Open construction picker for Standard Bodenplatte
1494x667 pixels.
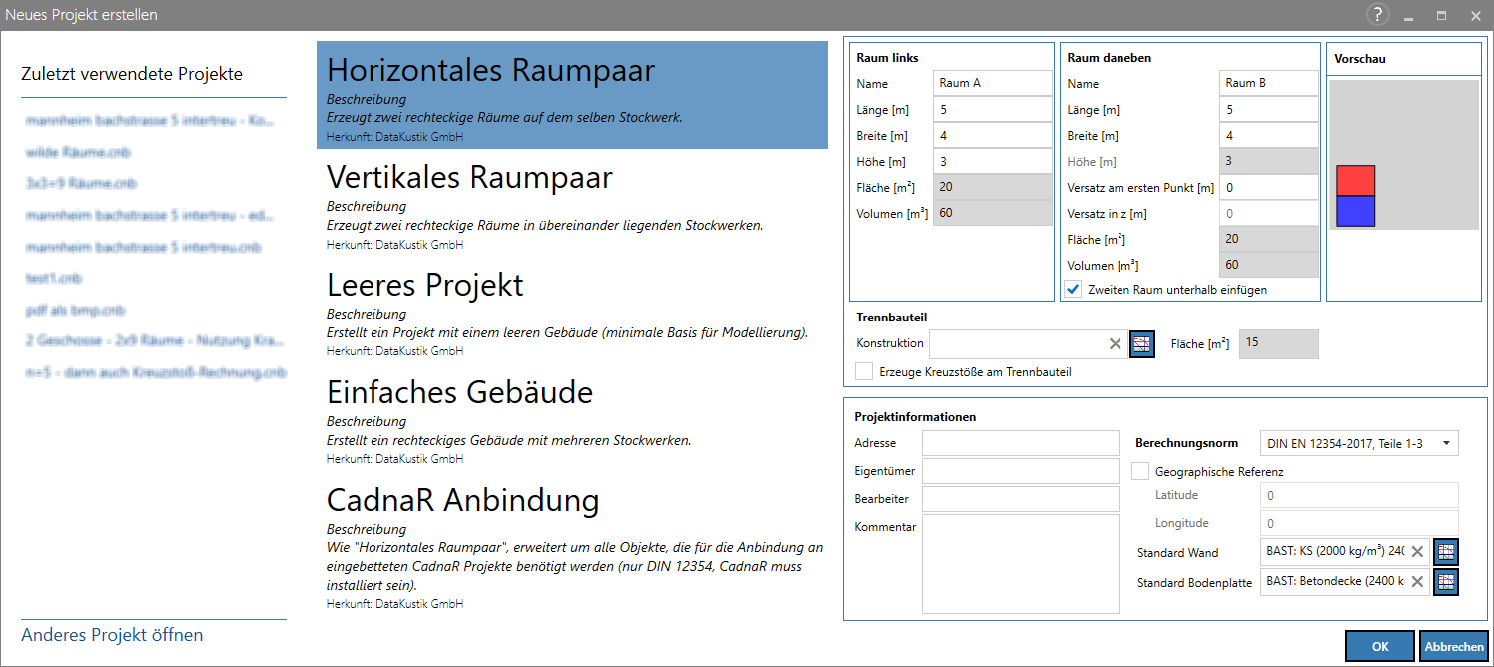[x=1446, y=582]
